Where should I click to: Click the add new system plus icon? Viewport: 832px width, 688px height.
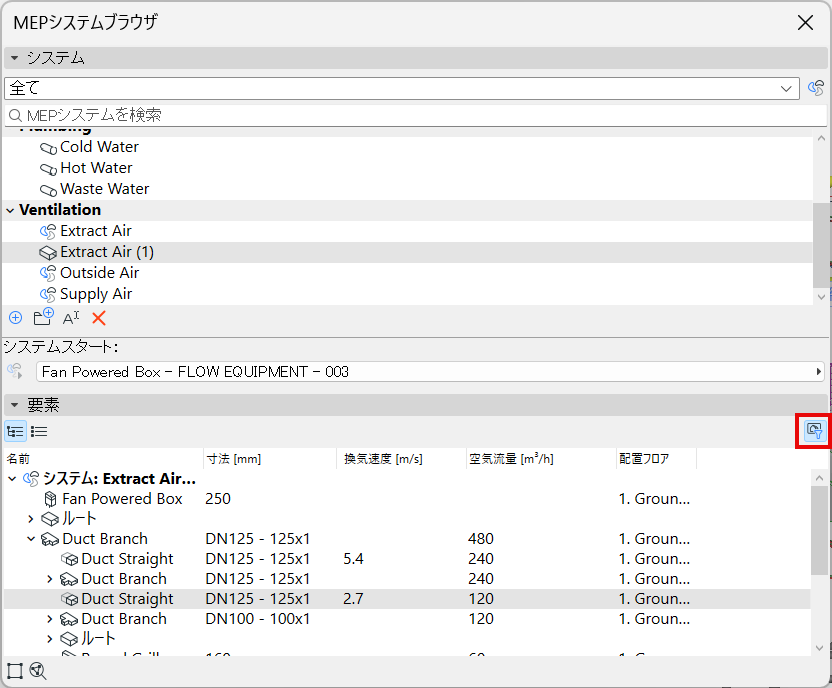(15, 318)
